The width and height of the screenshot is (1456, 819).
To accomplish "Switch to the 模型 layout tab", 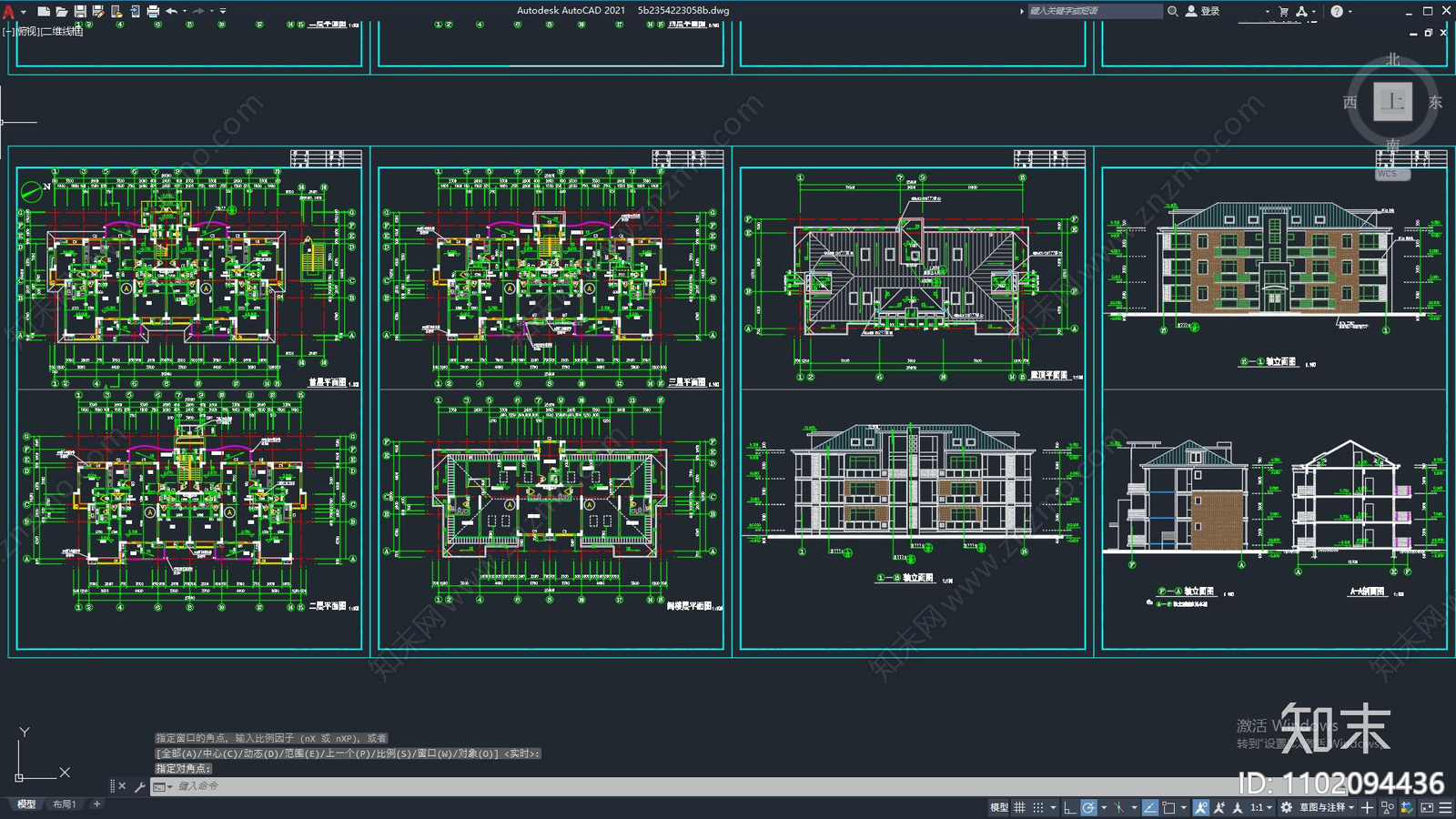I will pyautogui.click(x=26, y=804).
